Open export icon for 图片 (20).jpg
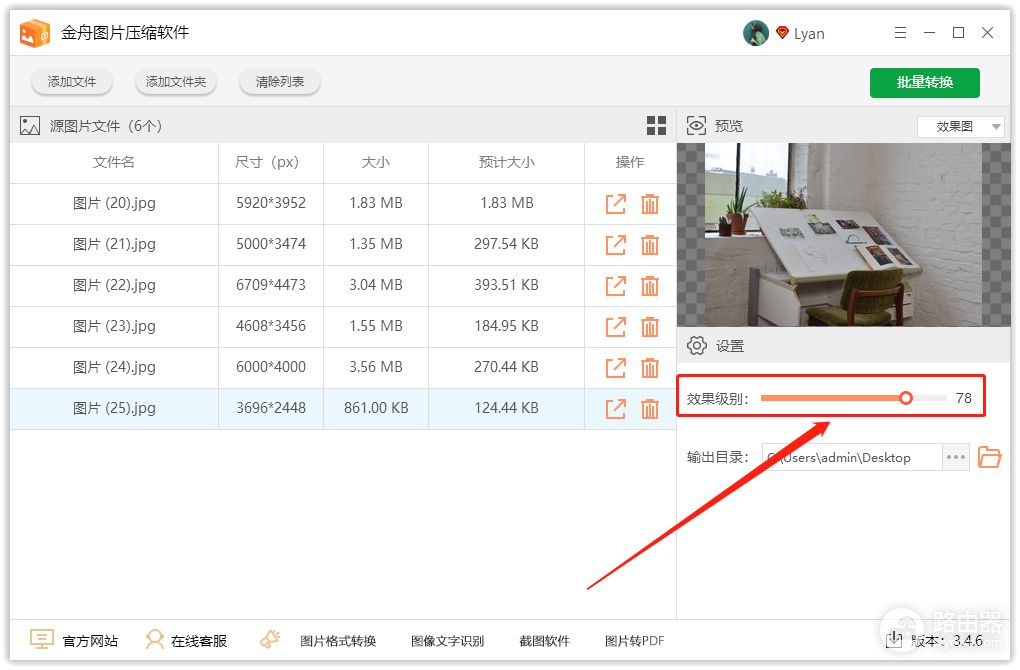Image resolution: width=1020 pixels, height=670 pixels. coord(616,204)
